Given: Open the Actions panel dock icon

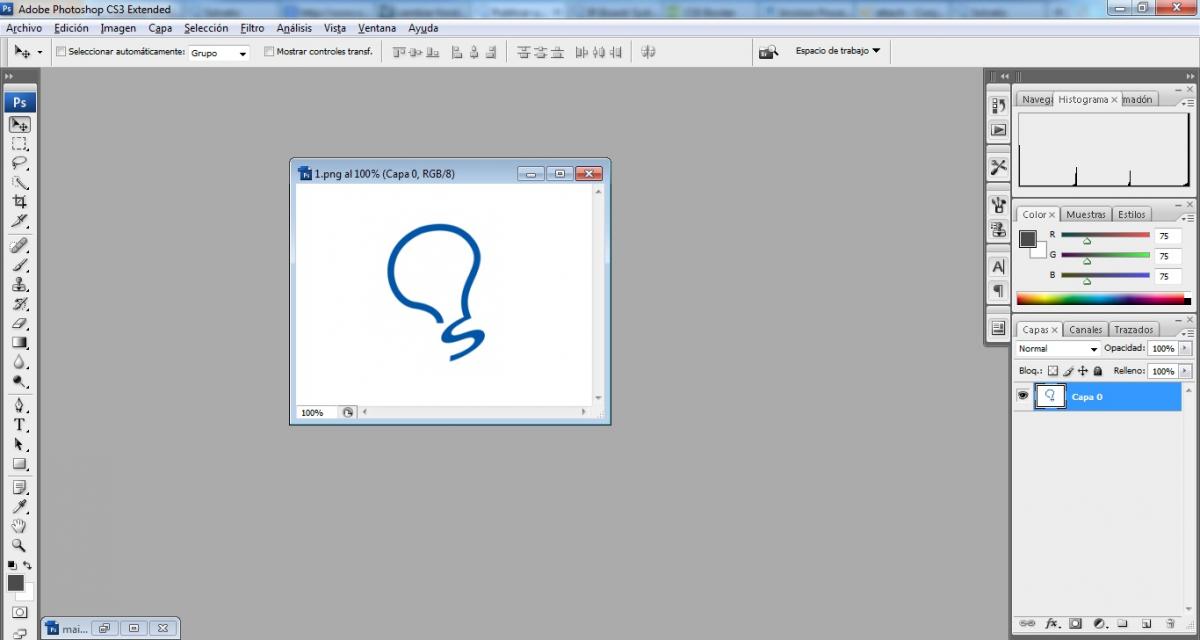Looking at the screenshot, I should [998, 130].
